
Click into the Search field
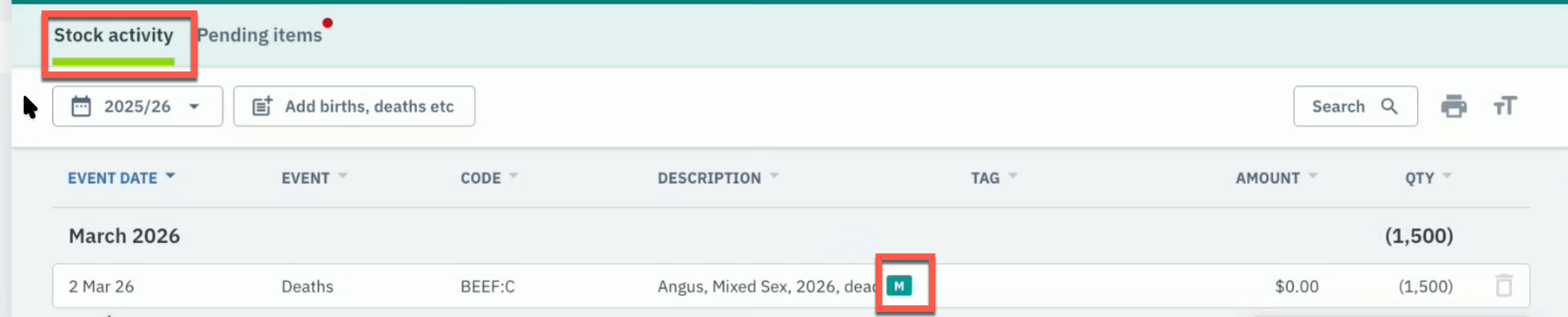tap(1356, 106)
